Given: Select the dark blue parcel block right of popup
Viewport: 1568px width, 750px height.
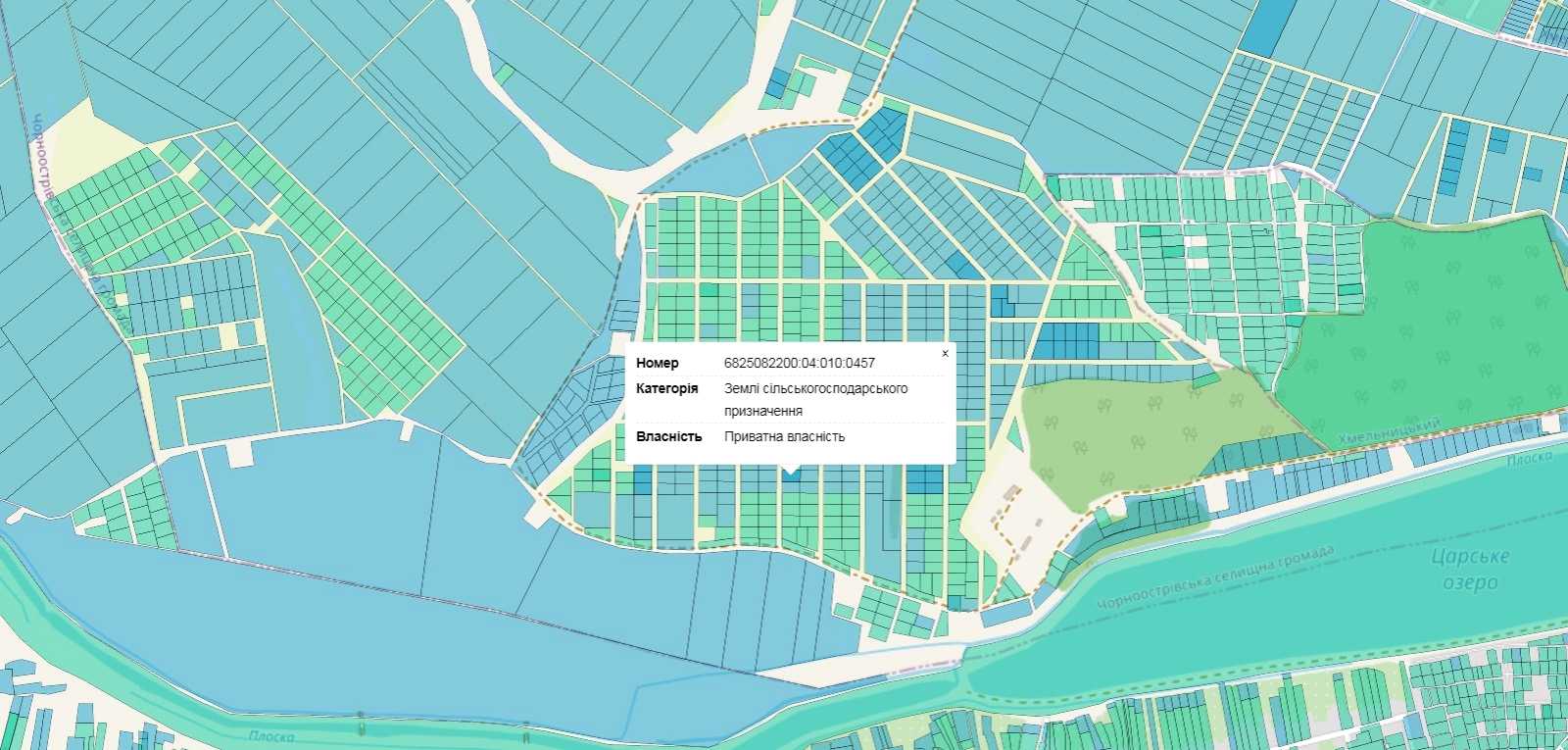Looking at the screenshot, I should click(1065, 340).
